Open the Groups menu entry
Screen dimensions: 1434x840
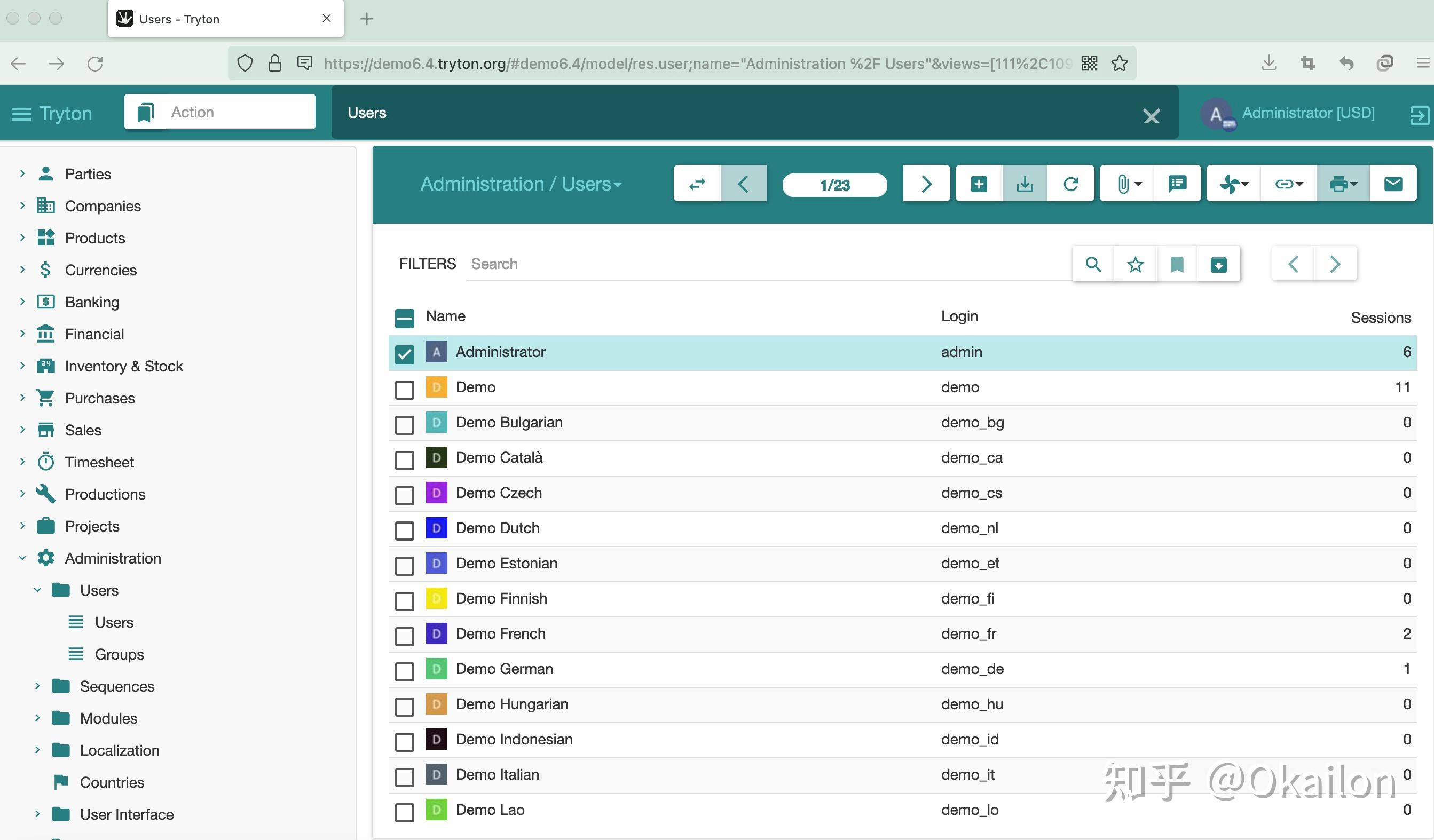pyautogui.click(x=119, y=654)
